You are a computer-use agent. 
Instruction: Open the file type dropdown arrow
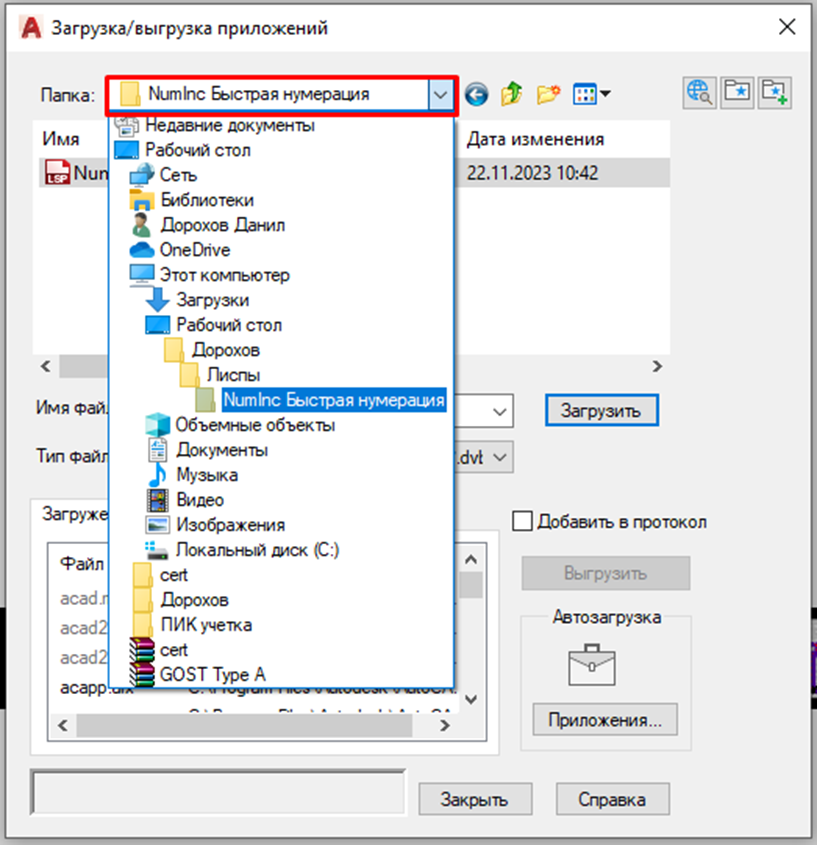(x=501, y=458)
